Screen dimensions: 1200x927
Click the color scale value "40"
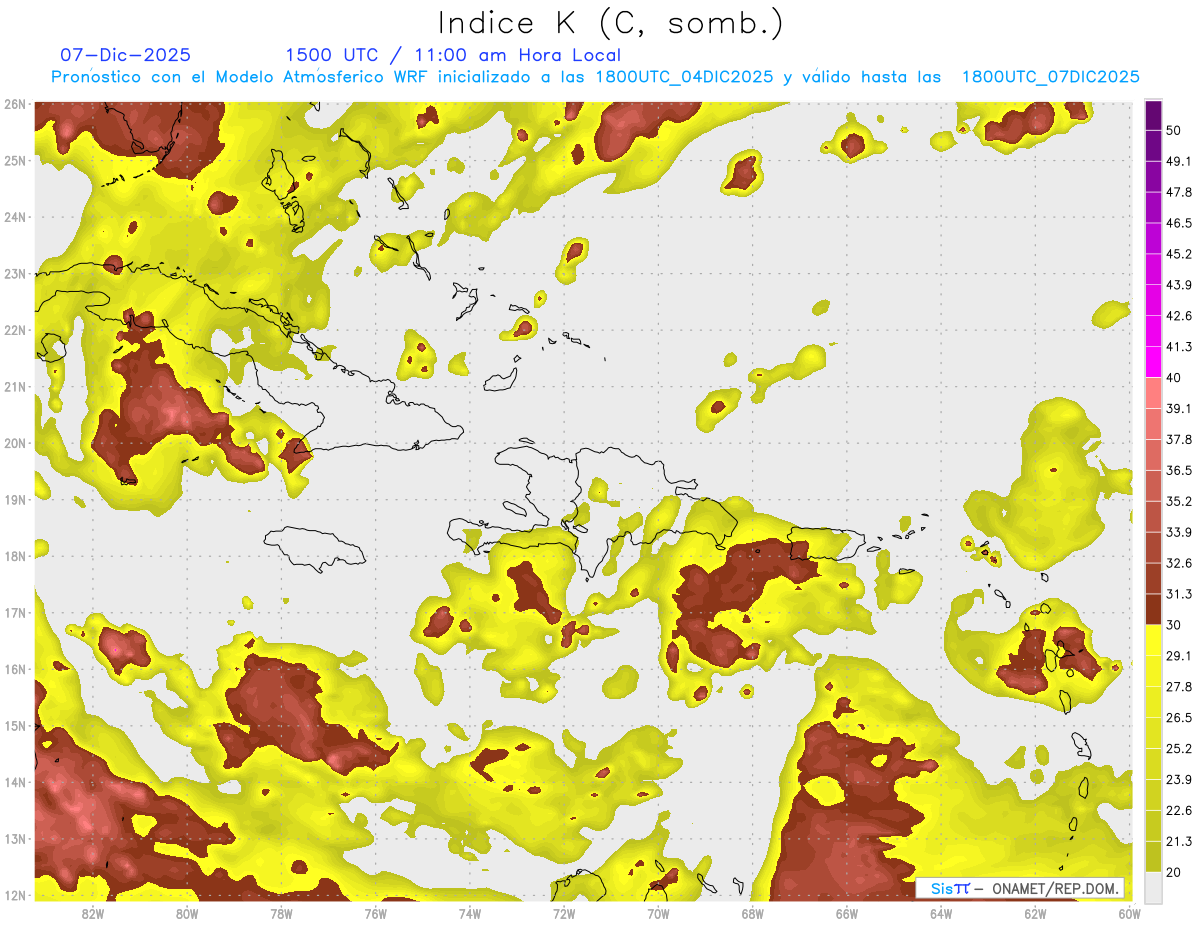pyautogui.click(x=1173, y=377)
